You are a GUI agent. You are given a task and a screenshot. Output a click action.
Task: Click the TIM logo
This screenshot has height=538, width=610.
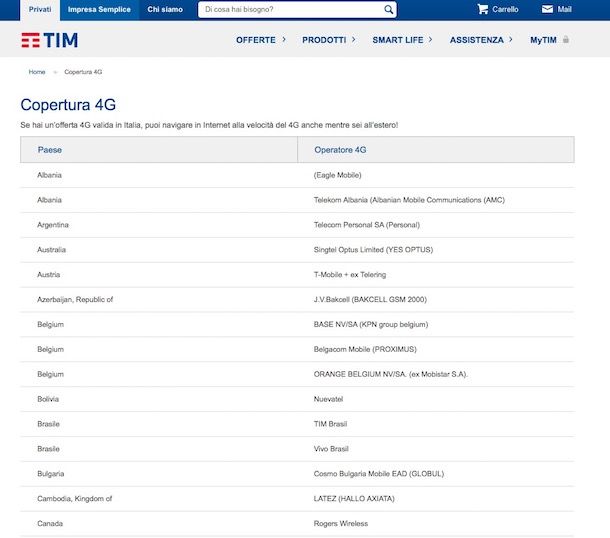[49, 40]
